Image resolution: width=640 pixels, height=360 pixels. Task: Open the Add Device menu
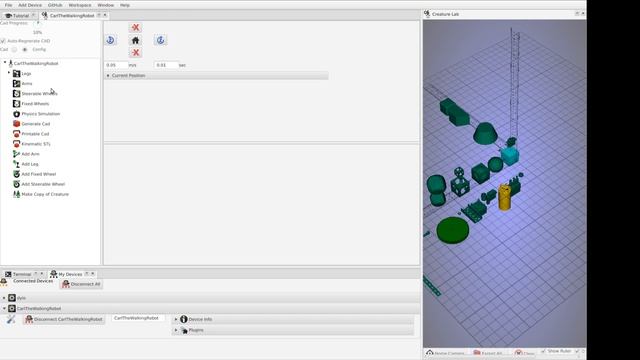click(30, 5)
